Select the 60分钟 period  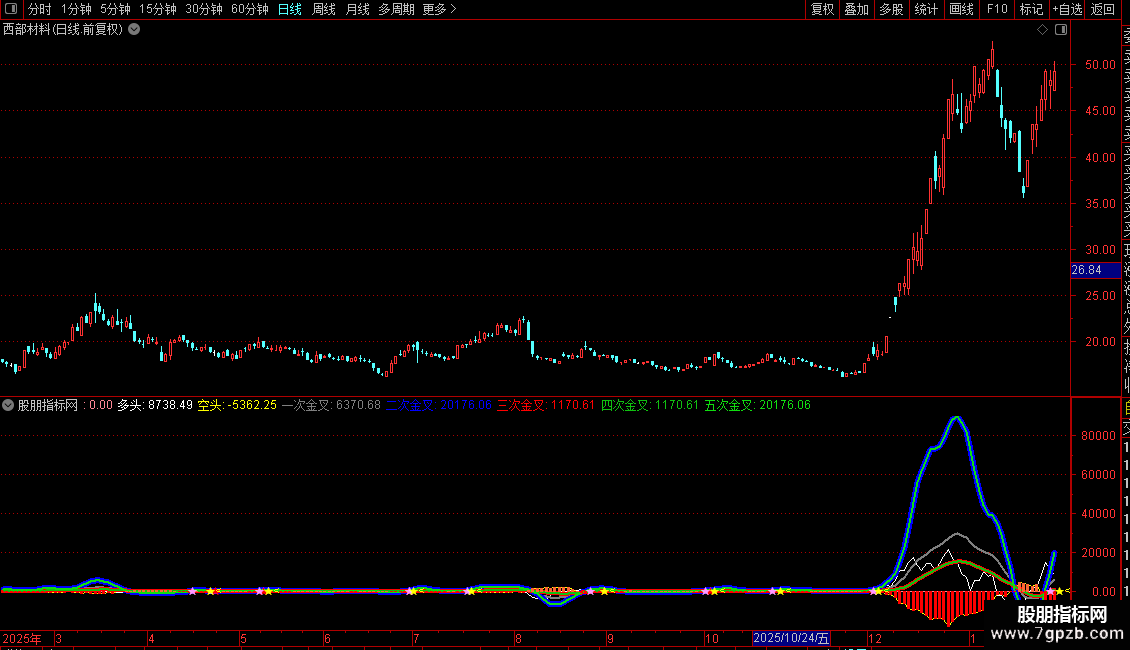250,9
